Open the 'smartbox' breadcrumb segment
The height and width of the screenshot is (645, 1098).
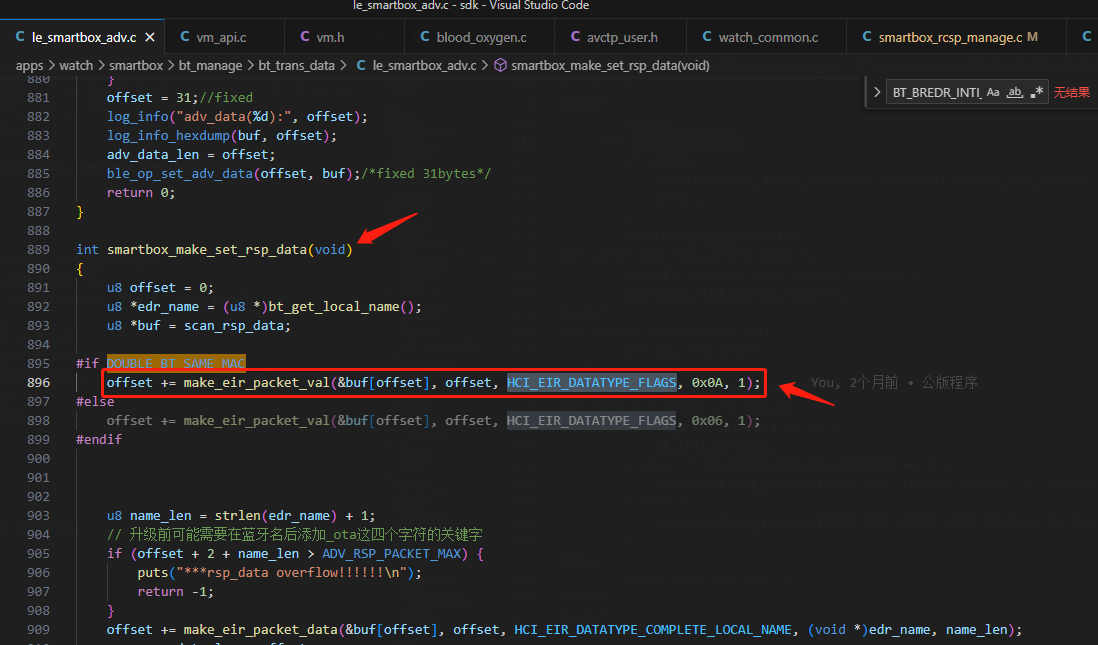(x=136, y=65)
